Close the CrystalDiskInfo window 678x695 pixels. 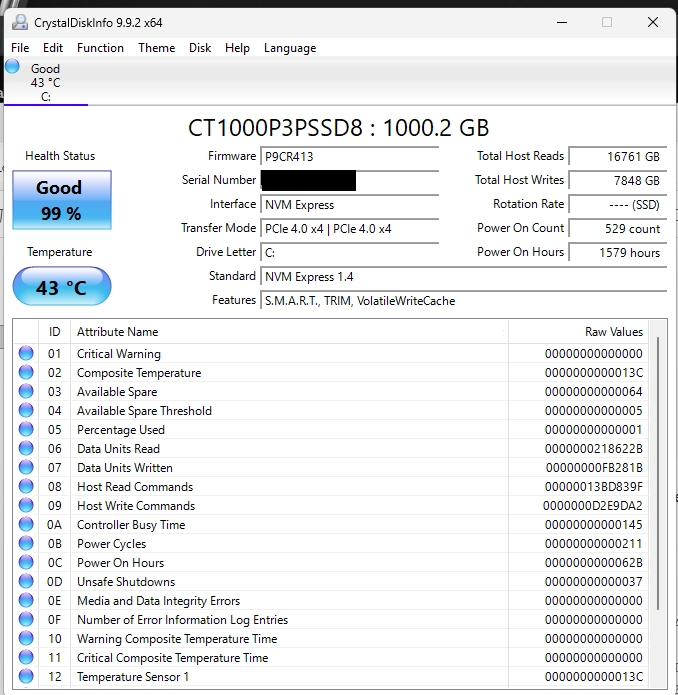click(653, 22)
